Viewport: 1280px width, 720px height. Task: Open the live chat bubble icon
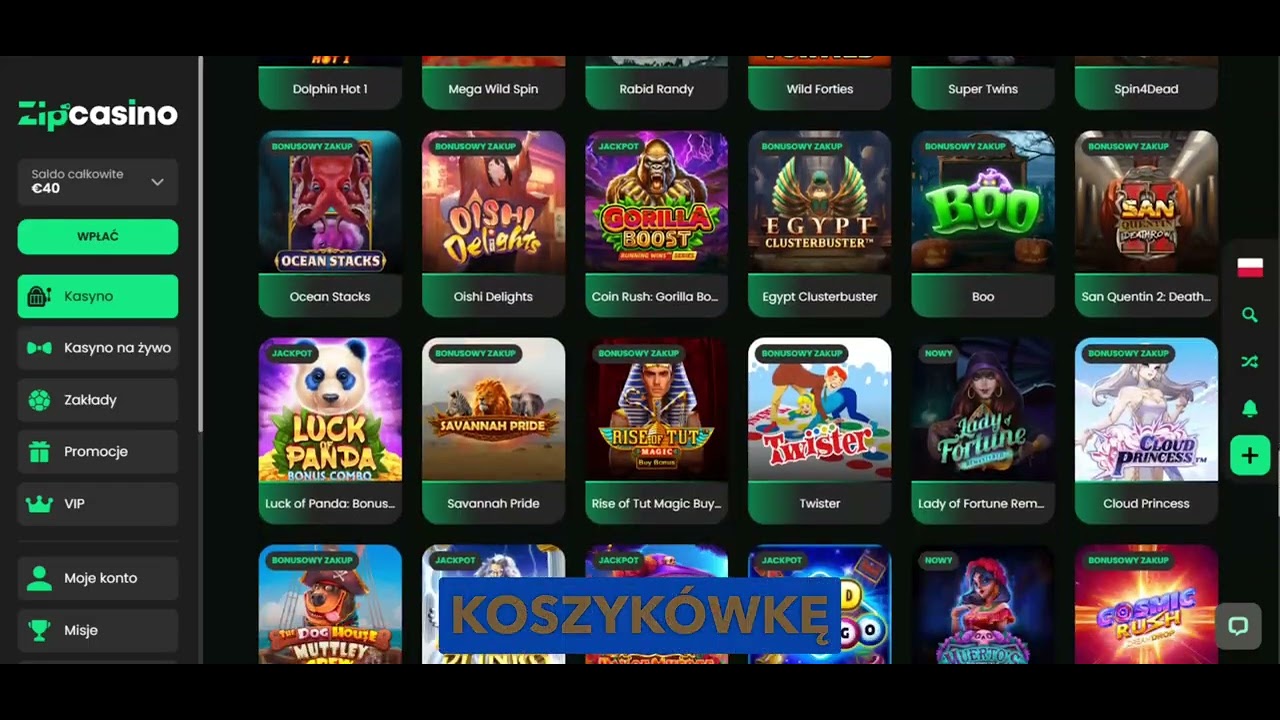click(x=1238, y=627)
